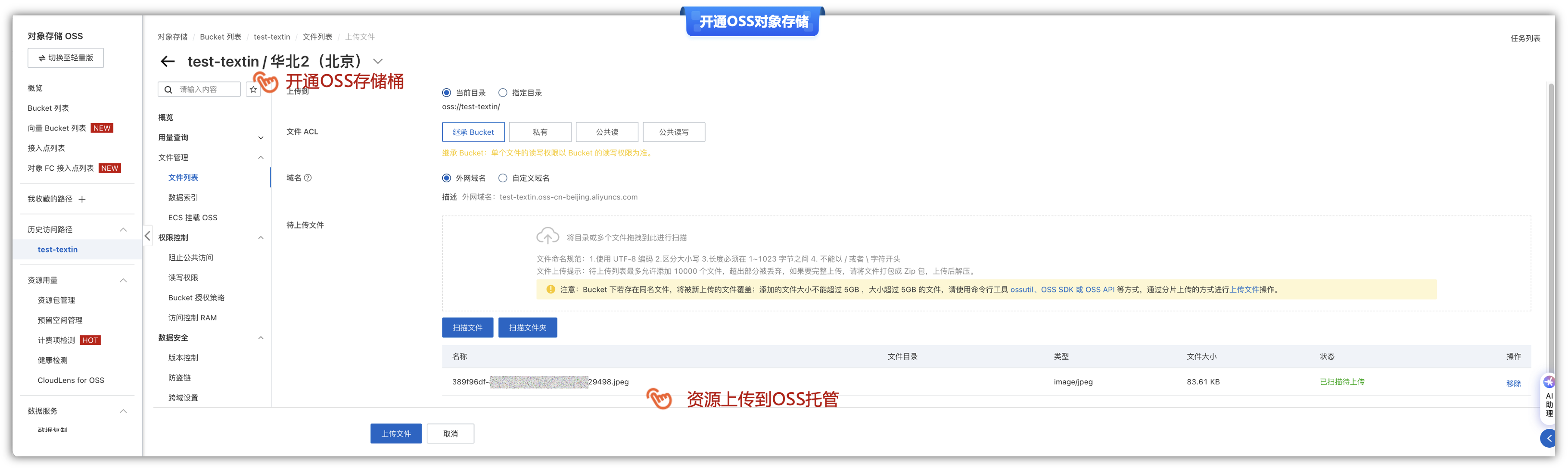Click the plus icon next to 我收藏的路径

pyautogui.click(x=82, y=199)
